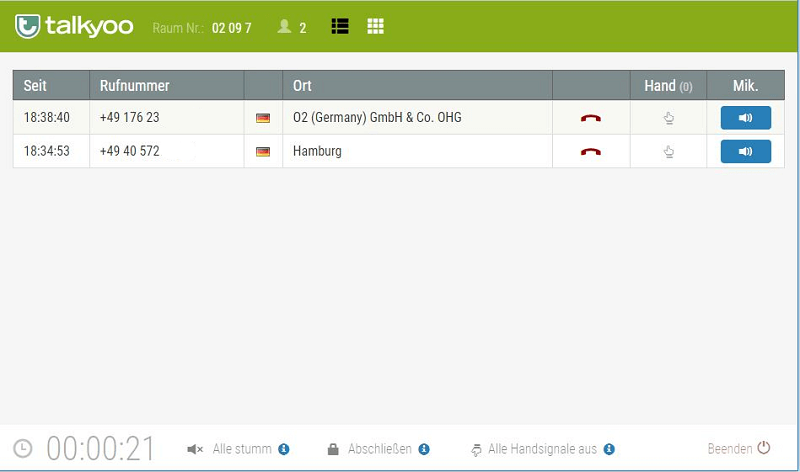Image resolution: width=800 pixels, height=472 pixels.
Task: Hang up the Hamburg caller
Action: pos(591,152)
